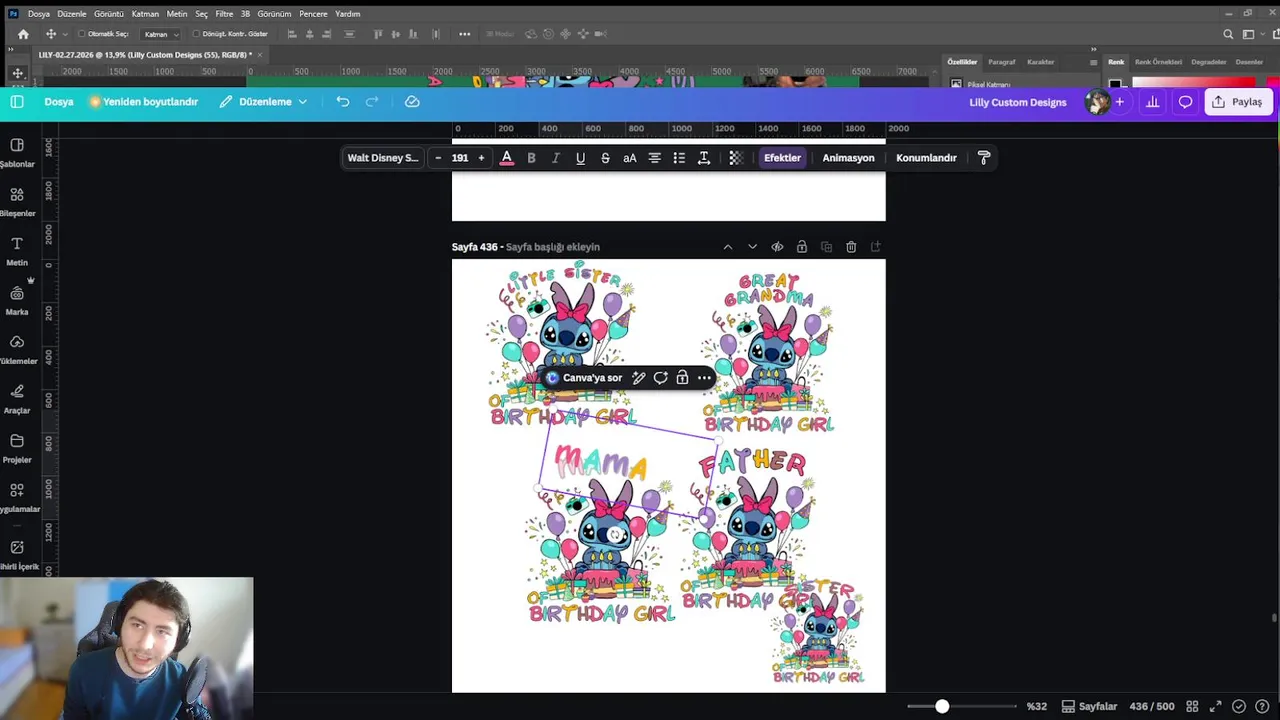This screenshot has height=720, width=1280.
Task: Open comments speech bubble icon
Action: pos(1185,102)
